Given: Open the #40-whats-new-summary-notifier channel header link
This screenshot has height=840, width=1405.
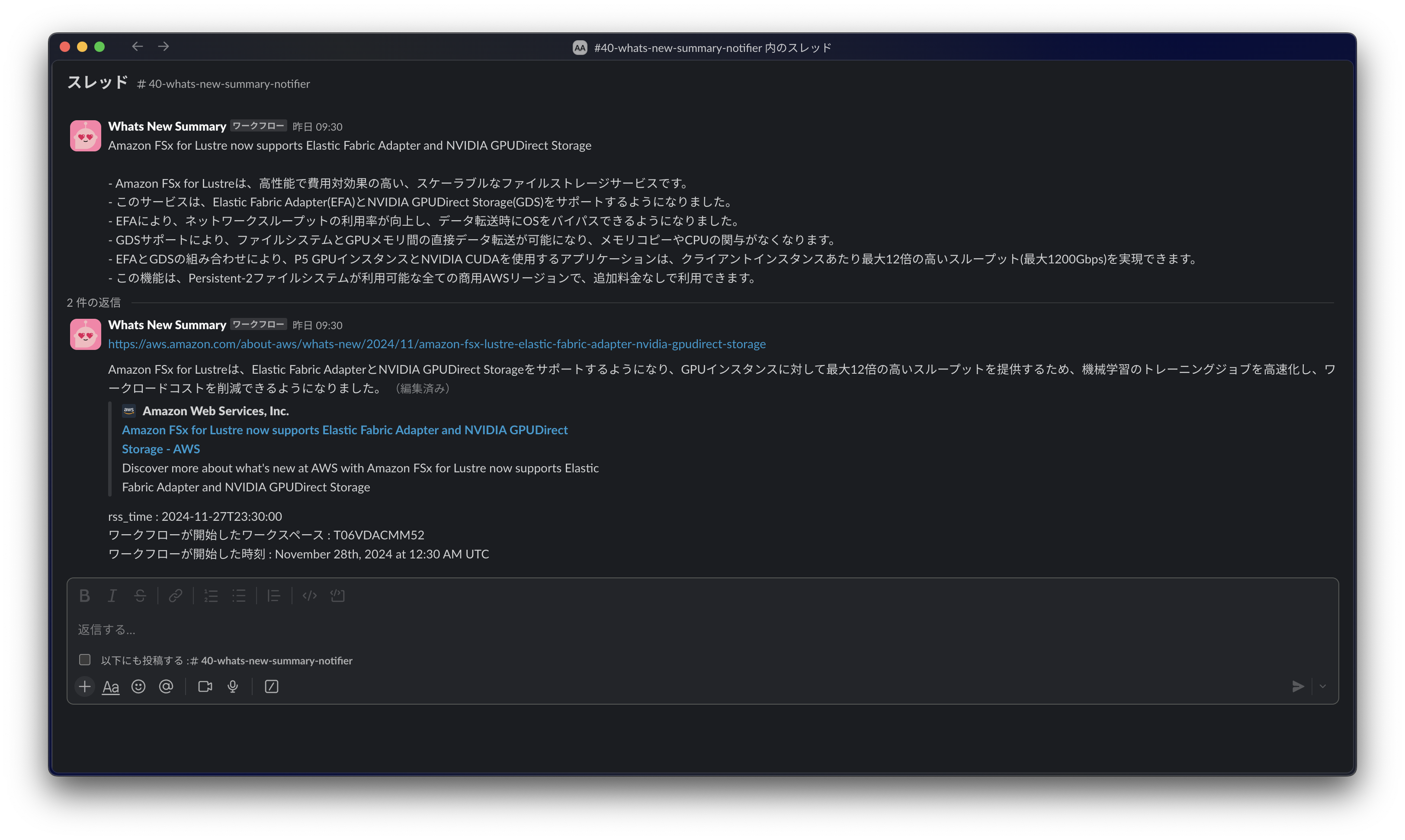Looking at the screenshot, I should pos(224,84).
